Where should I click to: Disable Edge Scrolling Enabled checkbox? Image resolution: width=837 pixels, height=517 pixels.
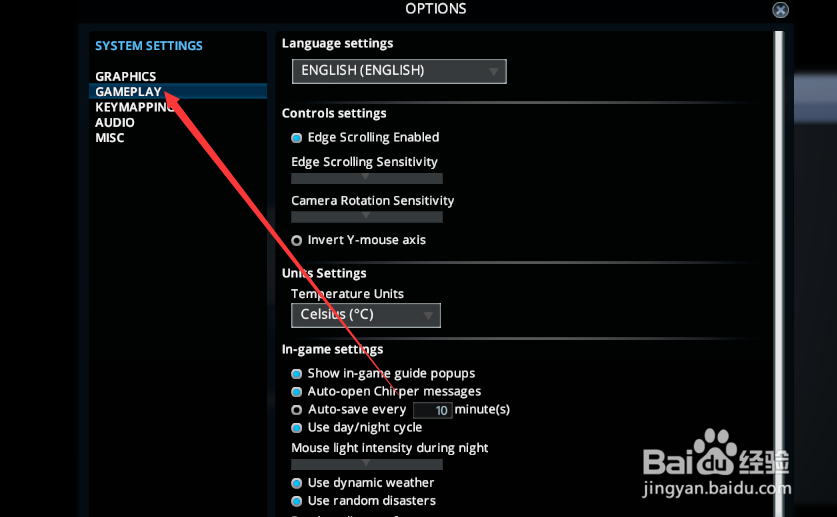coord(297,138)
